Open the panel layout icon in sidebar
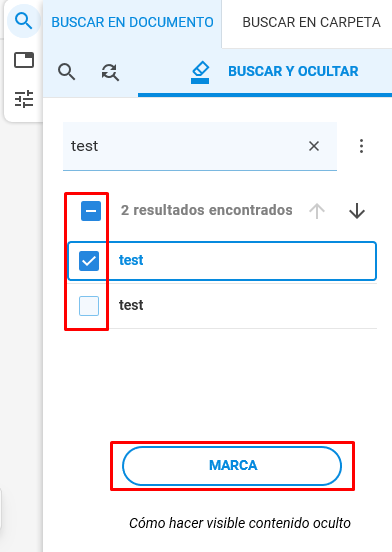This screenshot has height=552, width=392. tap(24, 60)
